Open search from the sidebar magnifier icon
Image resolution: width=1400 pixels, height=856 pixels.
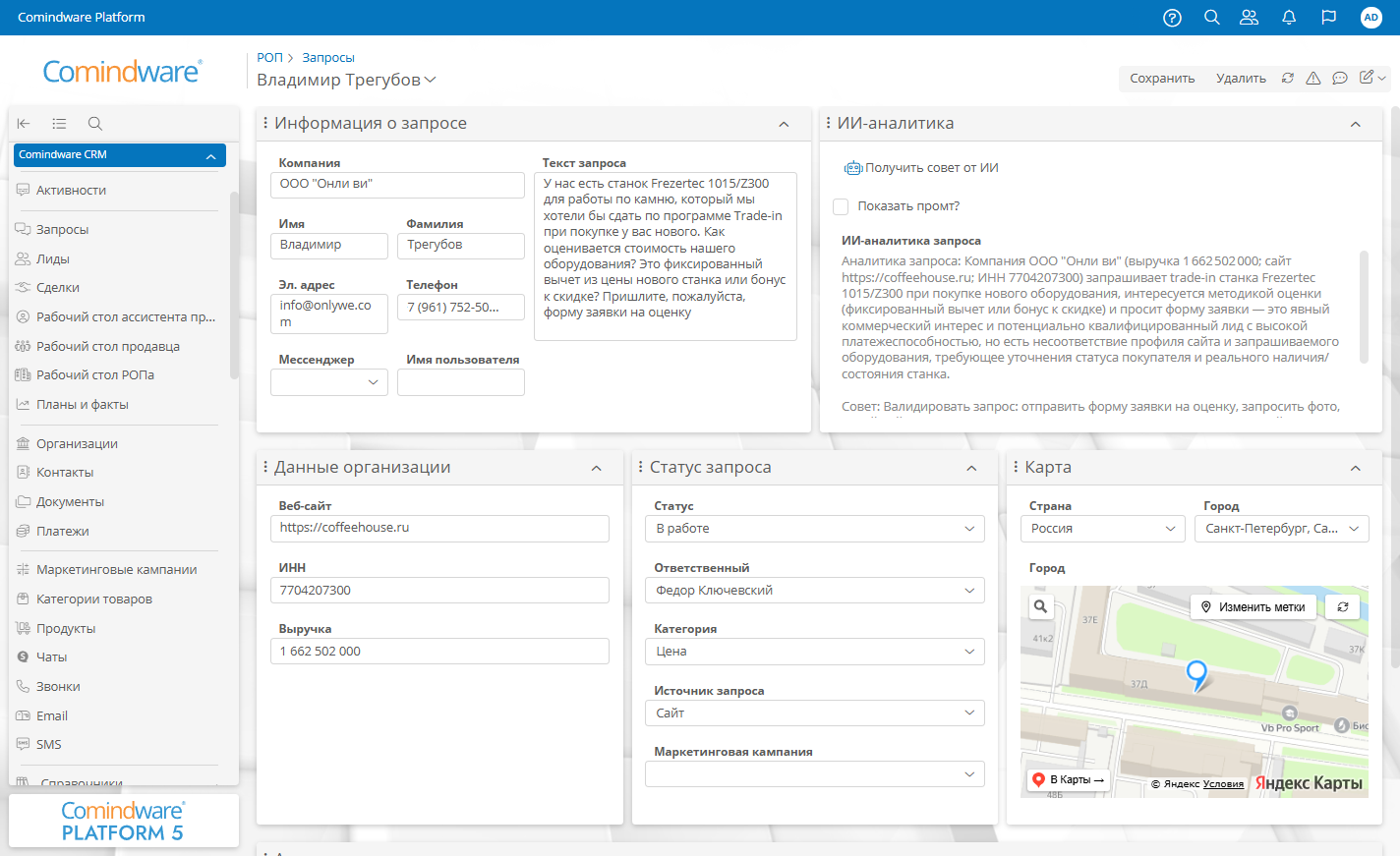(x=94, y=124)
